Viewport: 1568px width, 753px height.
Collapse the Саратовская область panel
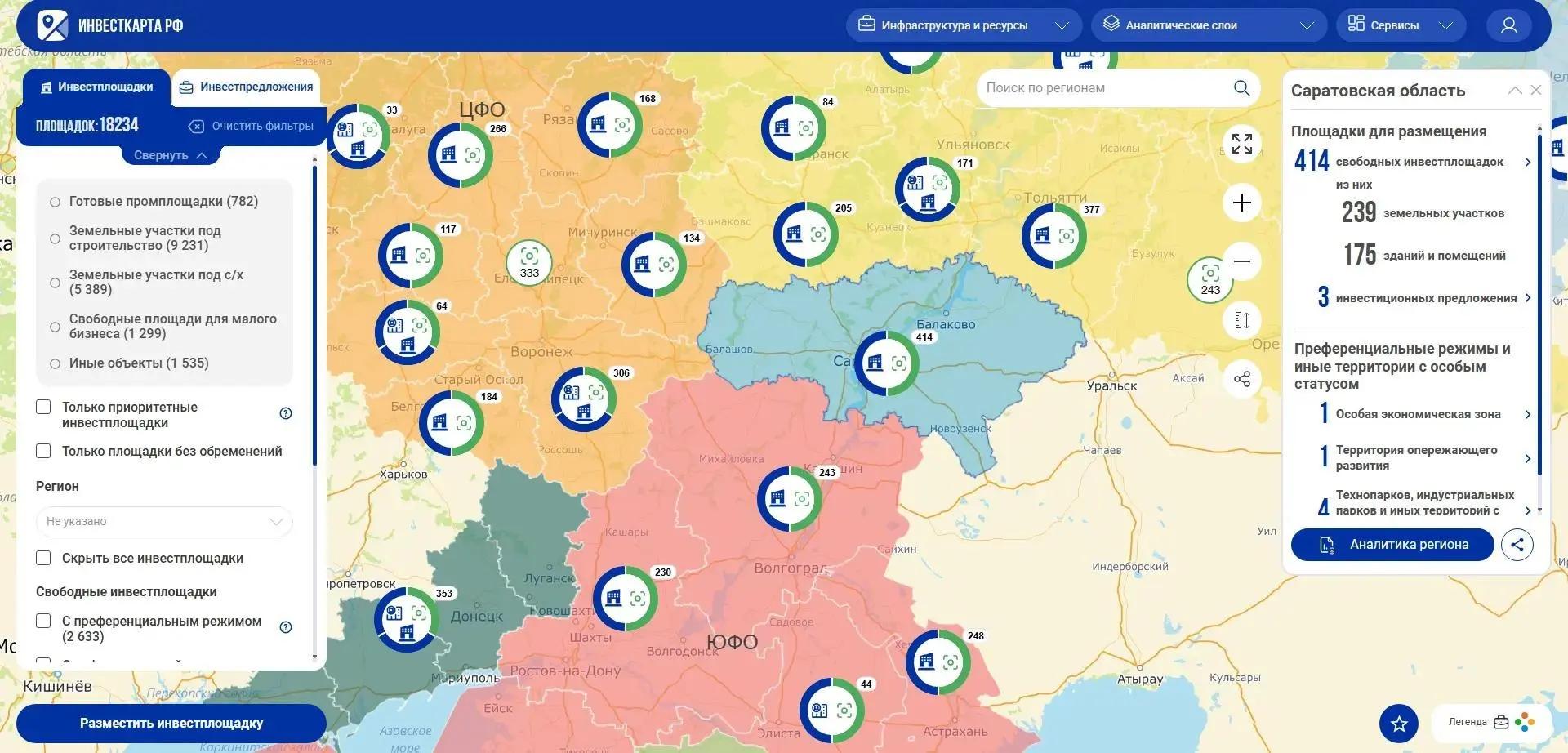pyautogui.click(x=1514, y=90)
